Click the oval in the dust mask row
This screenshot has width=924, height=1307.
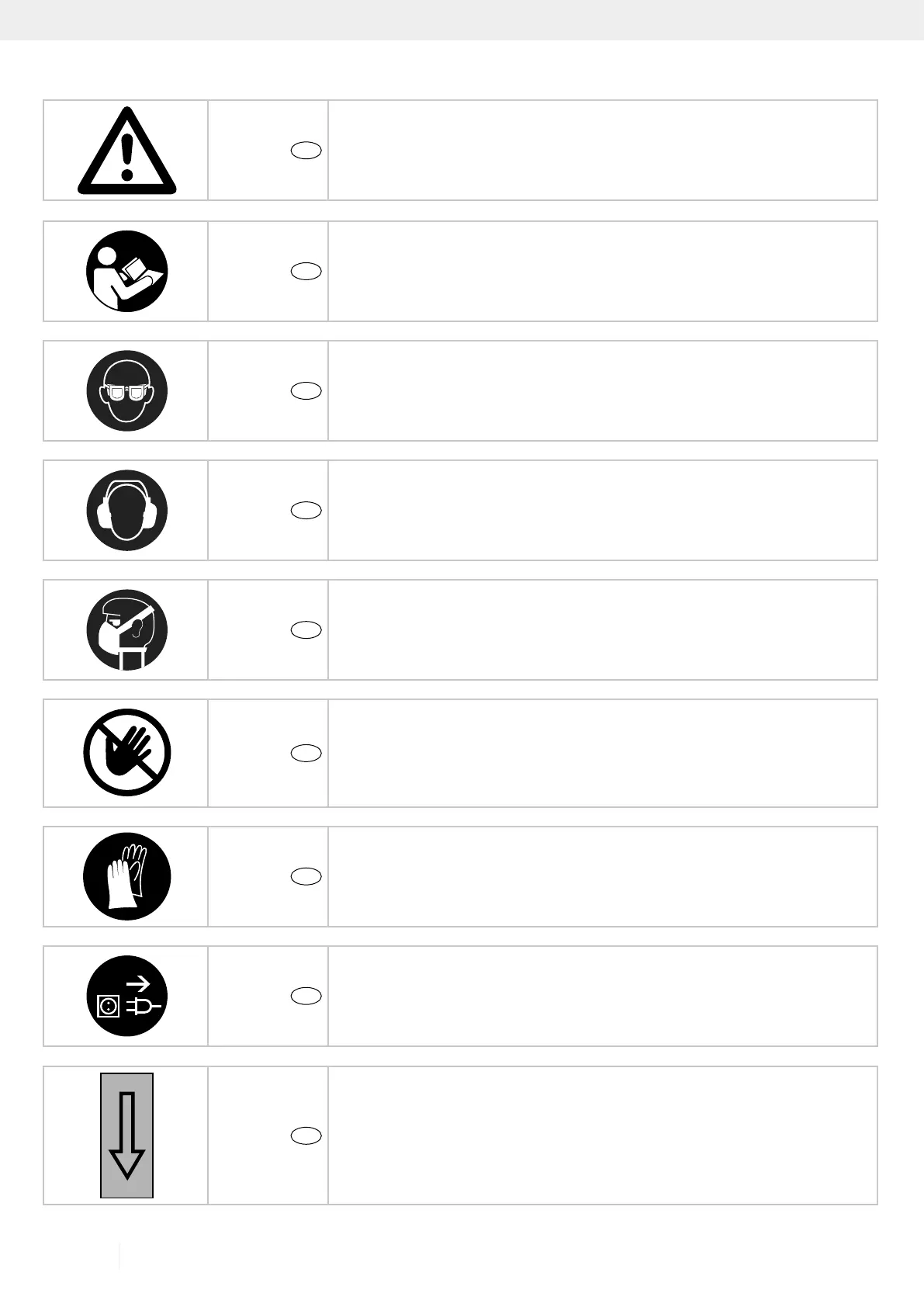306,629
